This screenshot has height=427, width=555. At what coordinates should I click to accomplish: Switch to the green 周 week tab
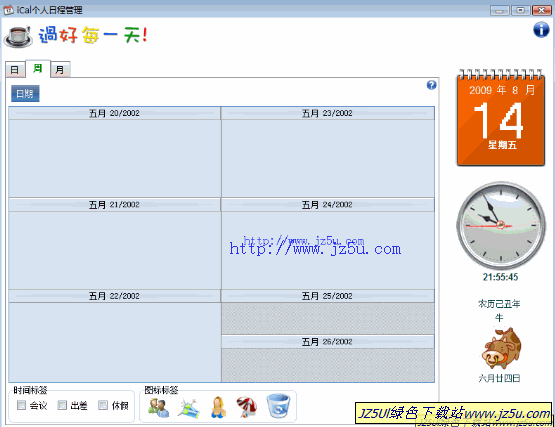38,68
